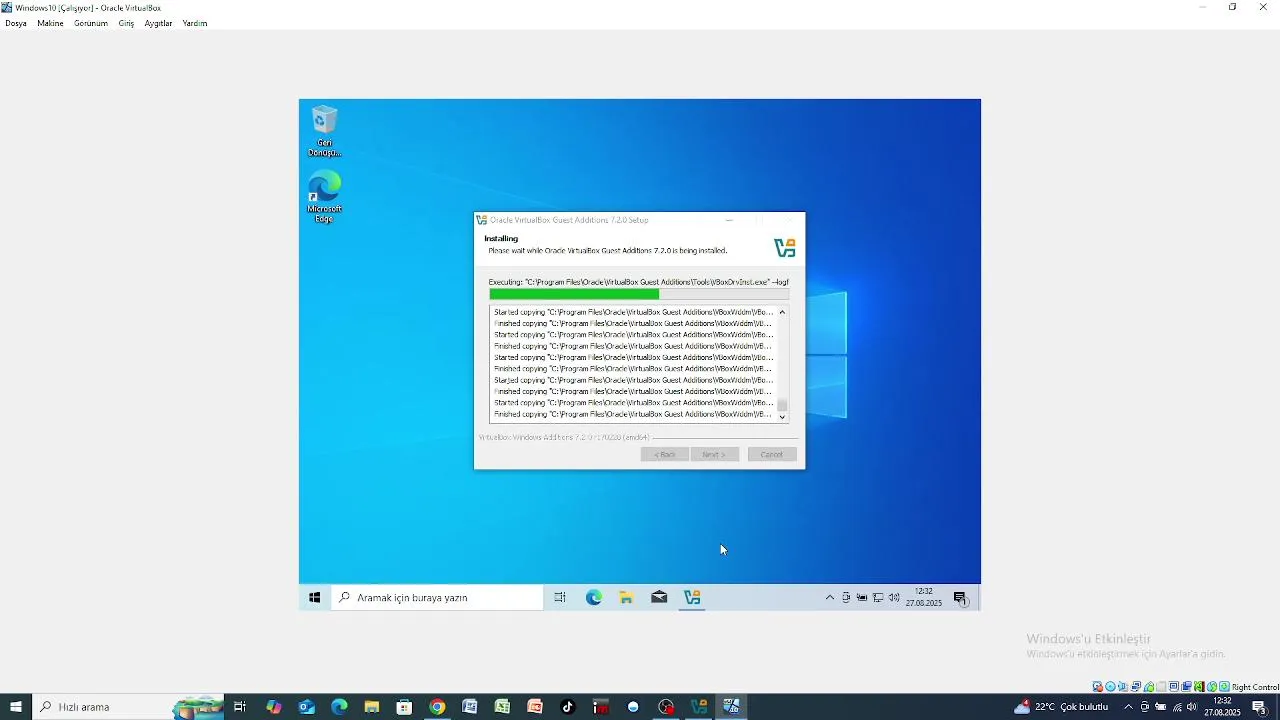Click the log list scroll-down arrow

click(x=782, y=417)
